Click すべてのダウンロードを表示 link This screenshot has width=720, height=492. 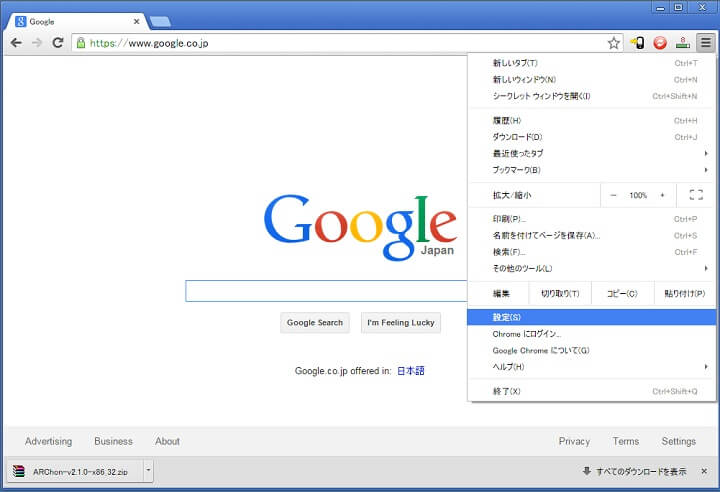(x=641, y=471)
